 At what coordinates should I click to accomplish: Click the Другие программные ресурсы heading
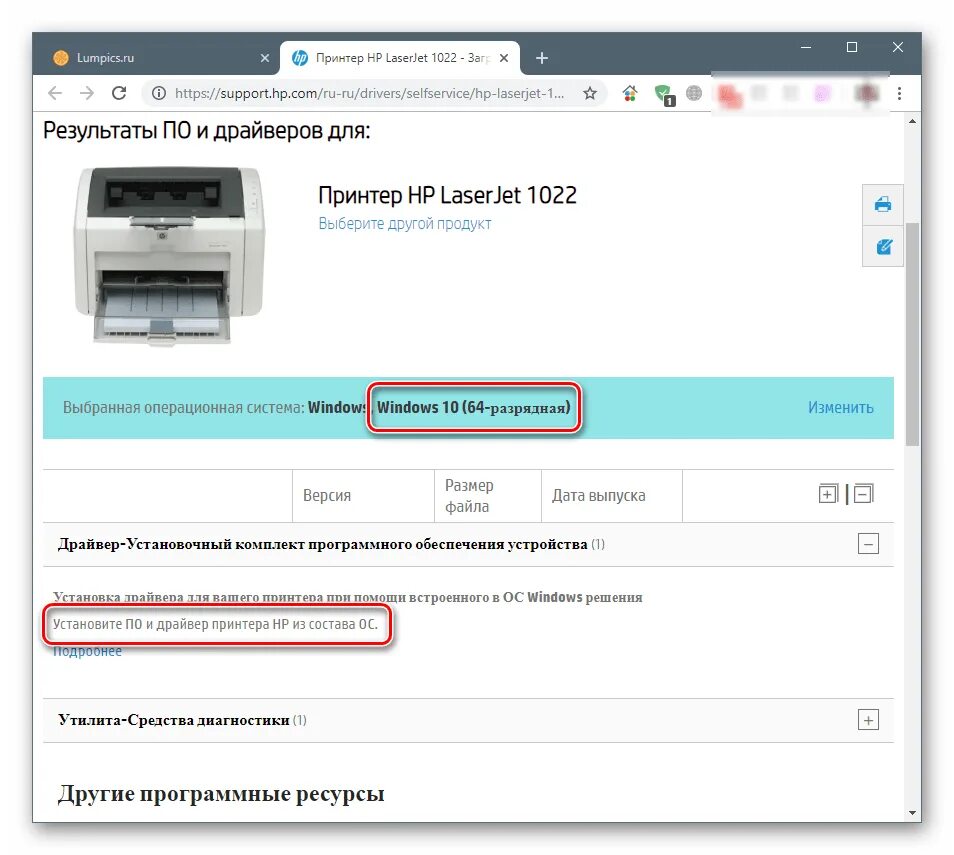(x=221, y=794)
